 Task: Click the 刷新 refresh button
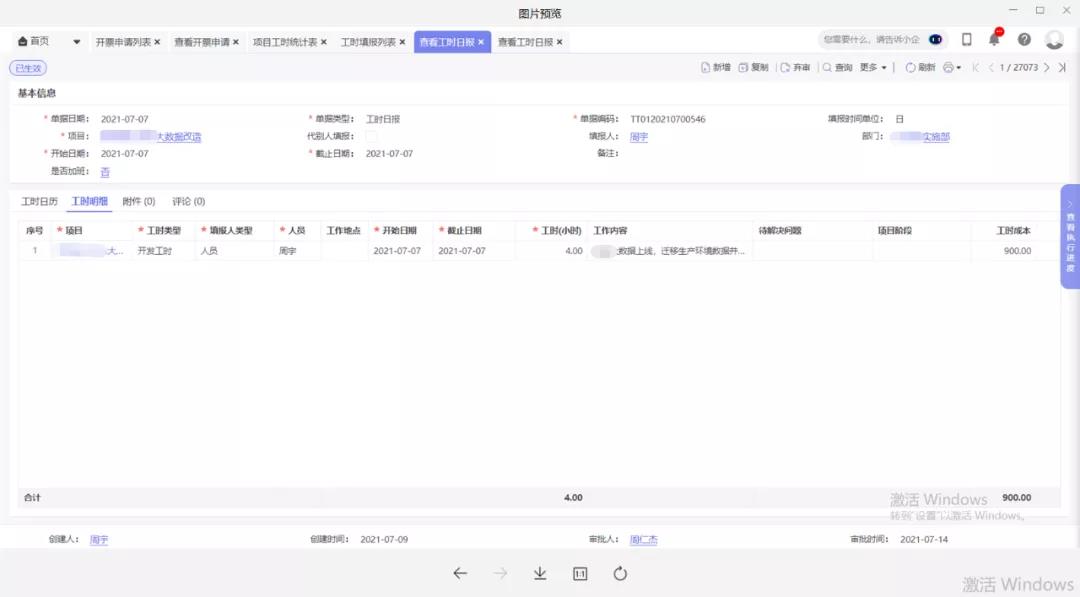click(x=920, y=68)
